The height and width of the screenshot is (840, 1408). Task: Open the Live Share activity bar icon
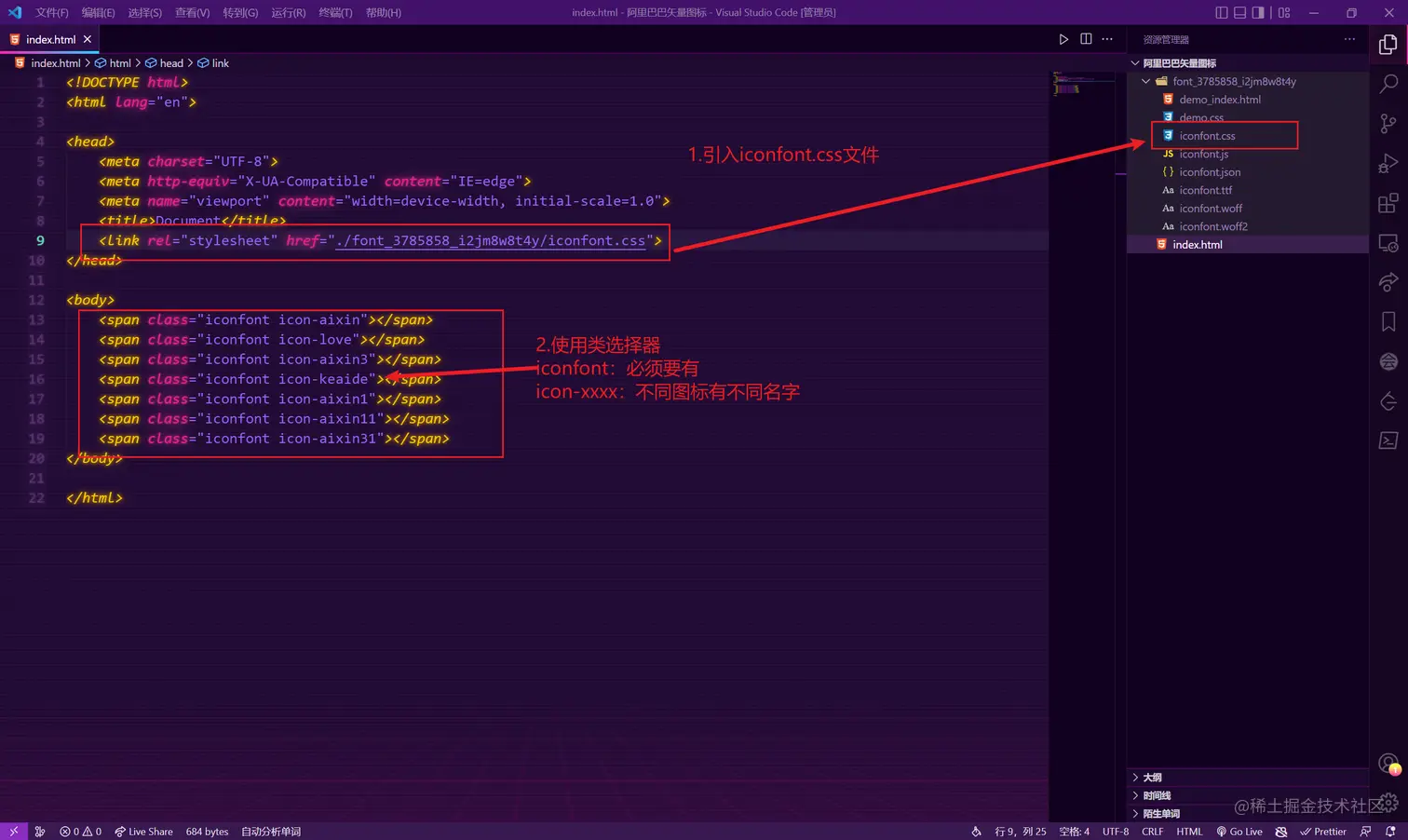click(1388, 282)
